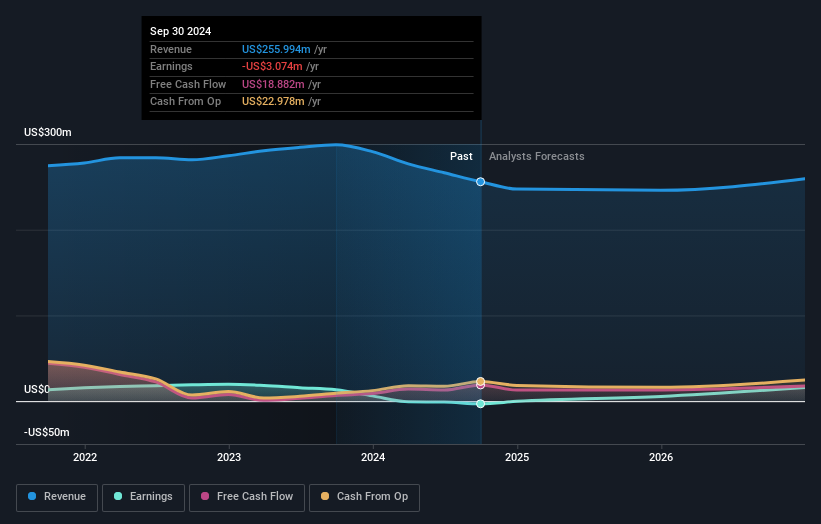
Task: Click the Analysts Forecasts label
Action: click(537, 156)
